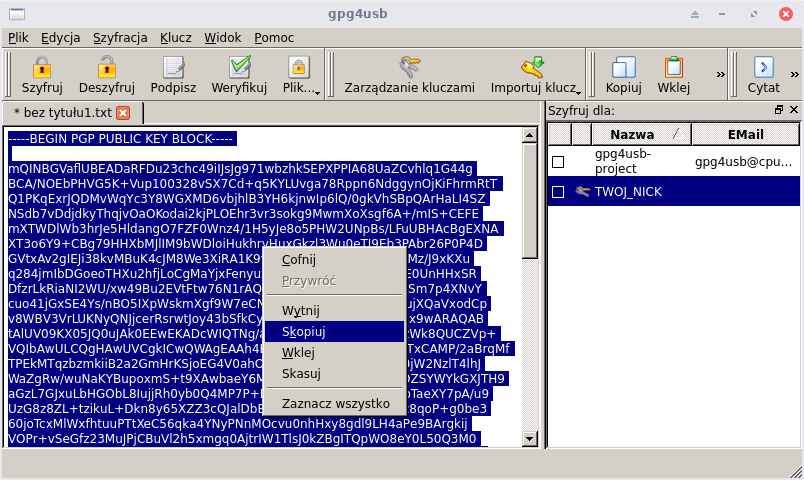This screenshot has width=804, height=480.
Task: Open the Szyfracja menu
Action: [120, 38]
